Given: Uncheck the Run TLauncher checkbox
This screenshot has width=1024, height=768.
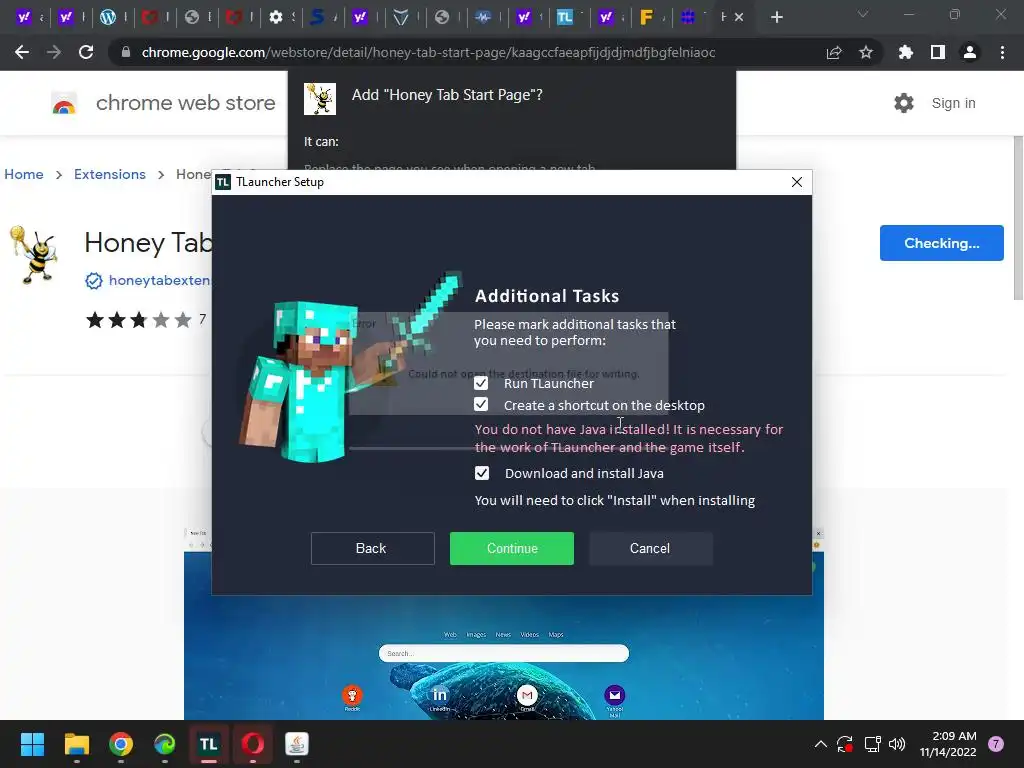Looking at the screenshot, I should click(x=481, y=383).
